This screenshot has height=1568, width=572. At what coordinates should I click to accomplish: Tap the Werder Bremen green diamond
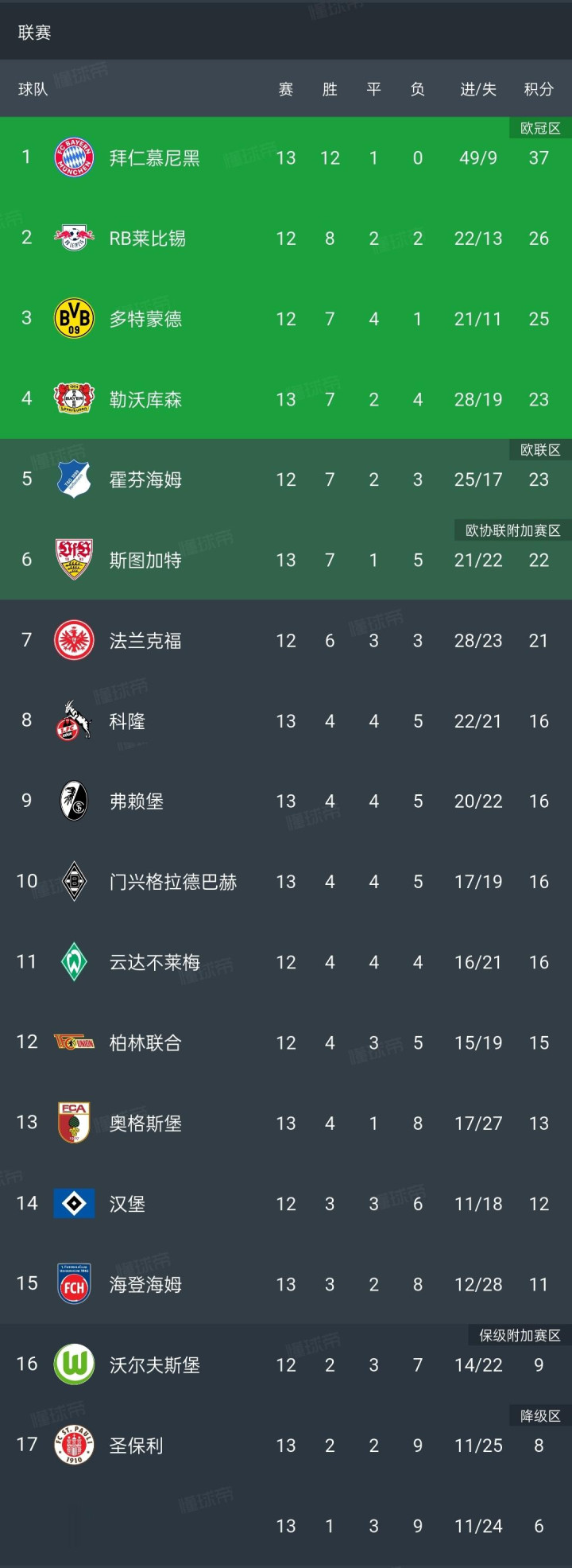74,961
